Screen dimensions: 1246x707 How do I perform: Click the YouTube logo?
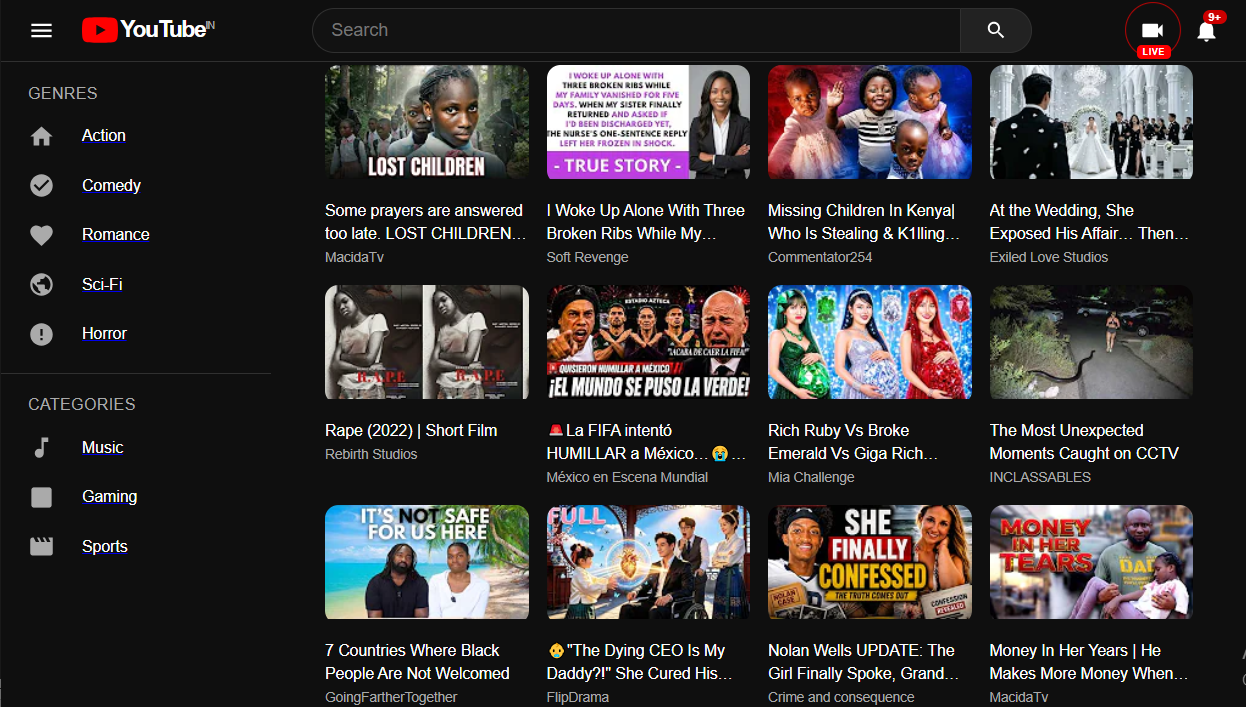tap(148, 30)
